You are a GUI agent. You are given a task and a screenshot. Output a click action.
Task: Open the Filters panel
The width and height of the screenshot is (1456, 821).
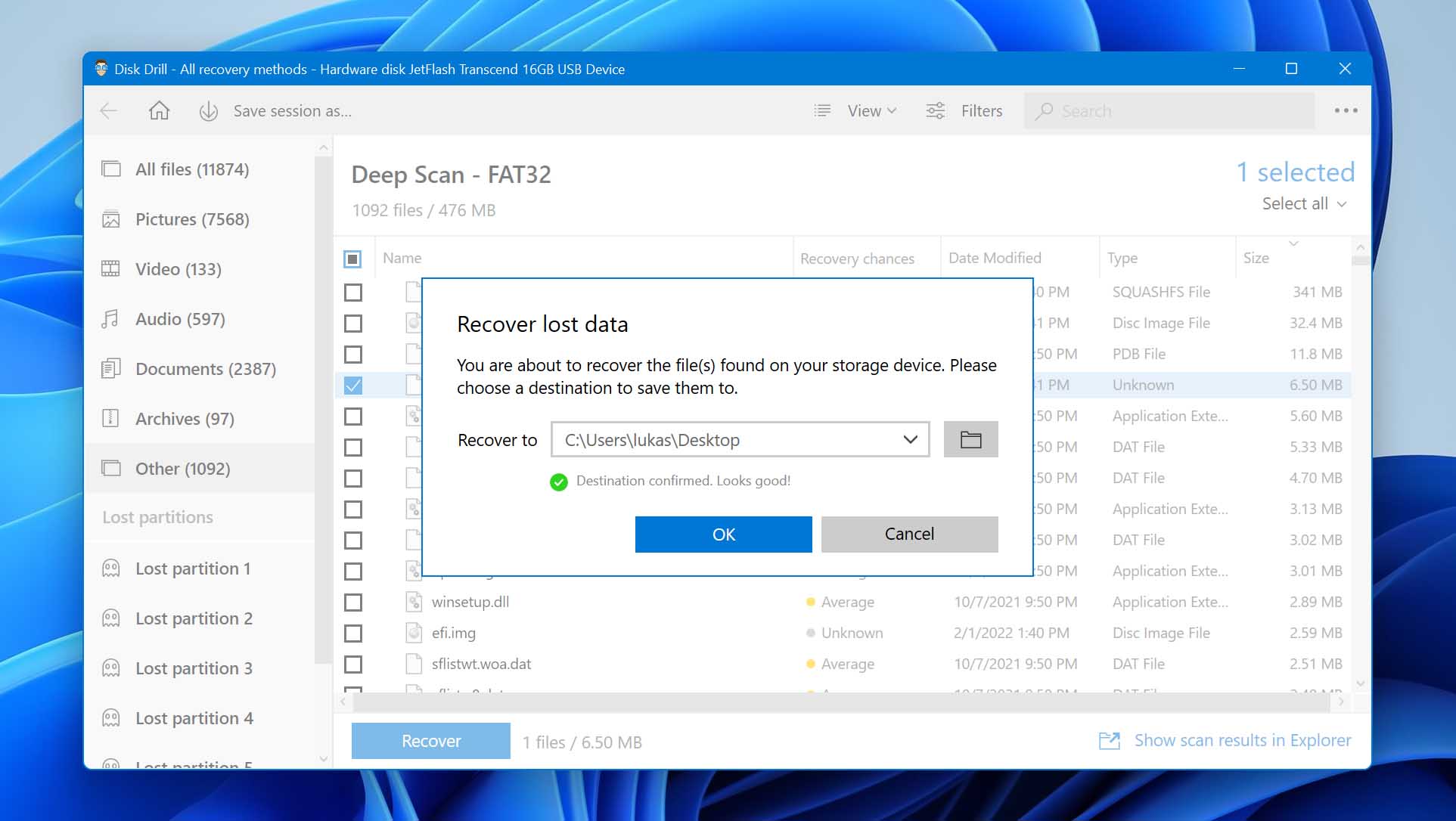981,111
